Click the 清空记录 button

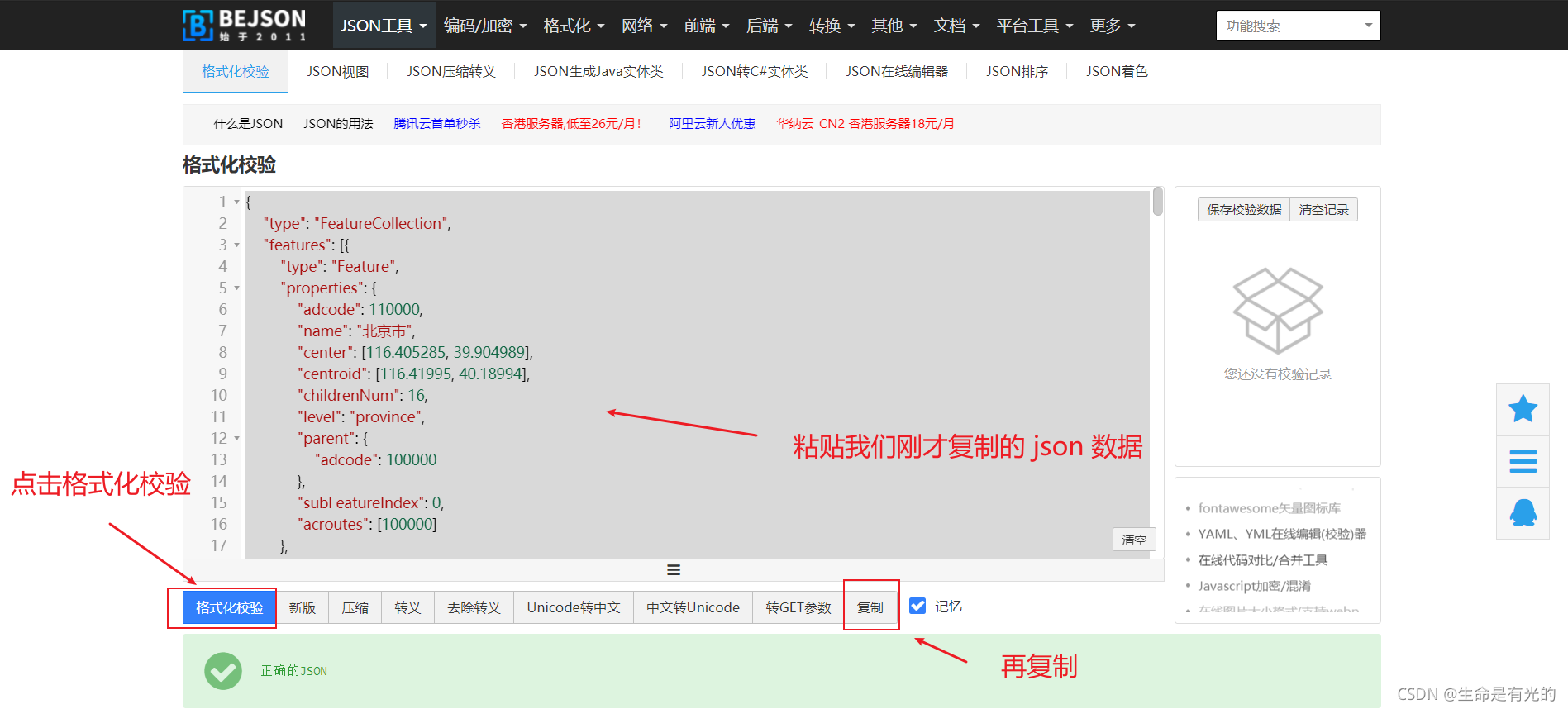click(x=1323, y=209)
